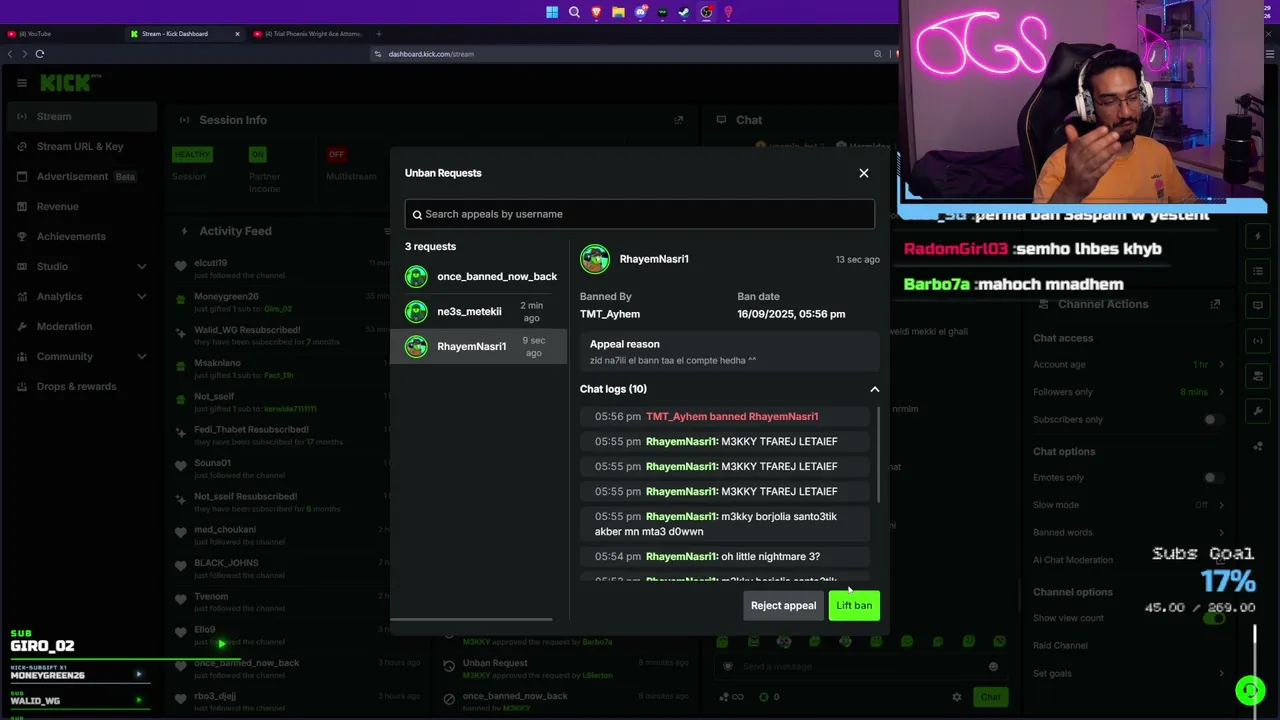
Task: Select once_banned_now_back unban request
Action: (481, 276)
